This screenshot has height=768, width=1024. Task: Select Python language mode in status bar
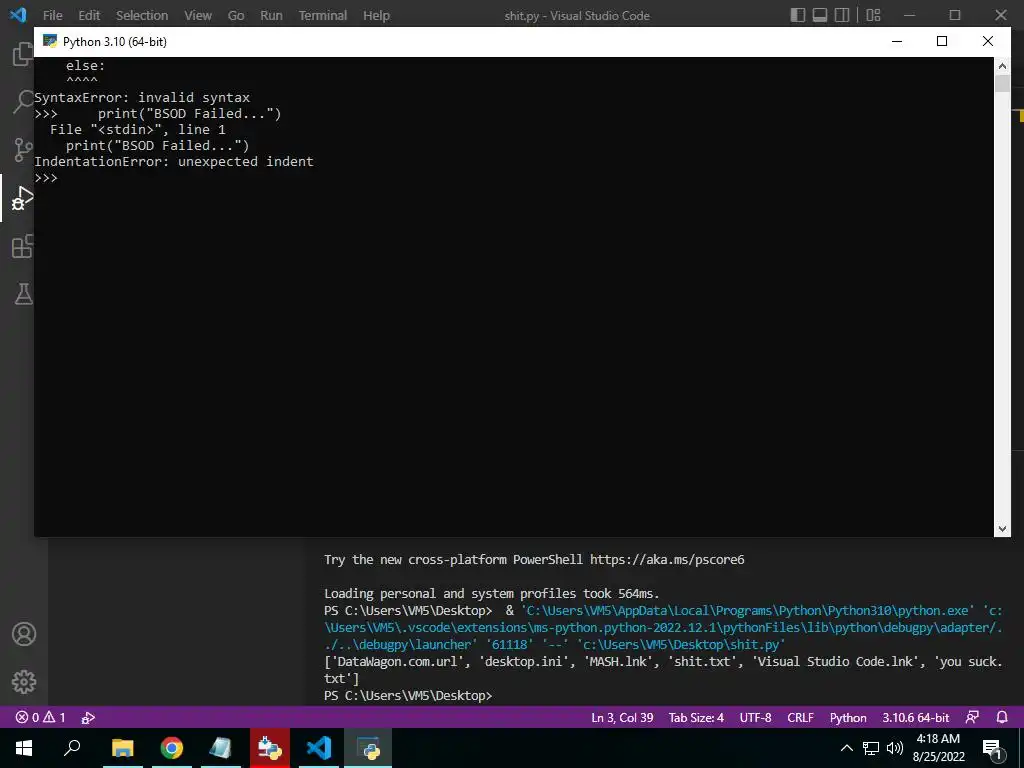tap(848, 717)
